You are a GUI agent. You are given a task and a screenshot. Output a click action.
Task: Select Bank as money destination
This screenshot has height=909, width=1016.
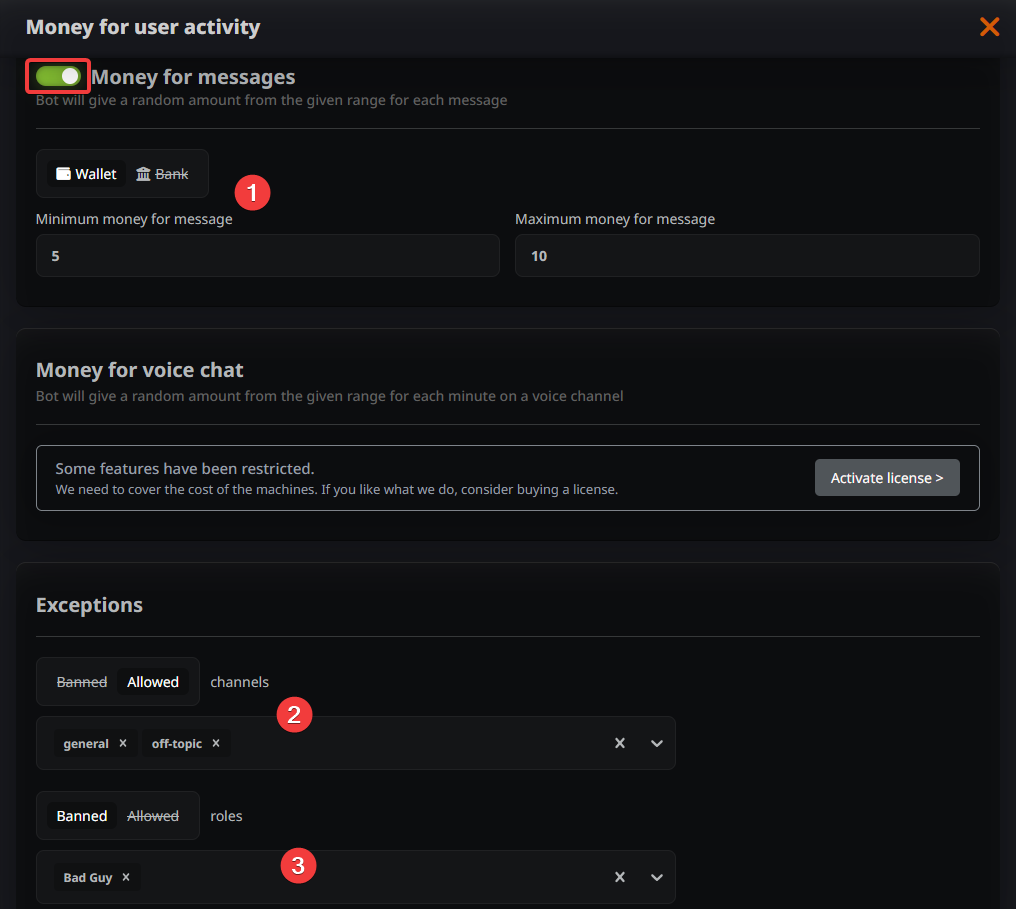(x=162, y=174)
